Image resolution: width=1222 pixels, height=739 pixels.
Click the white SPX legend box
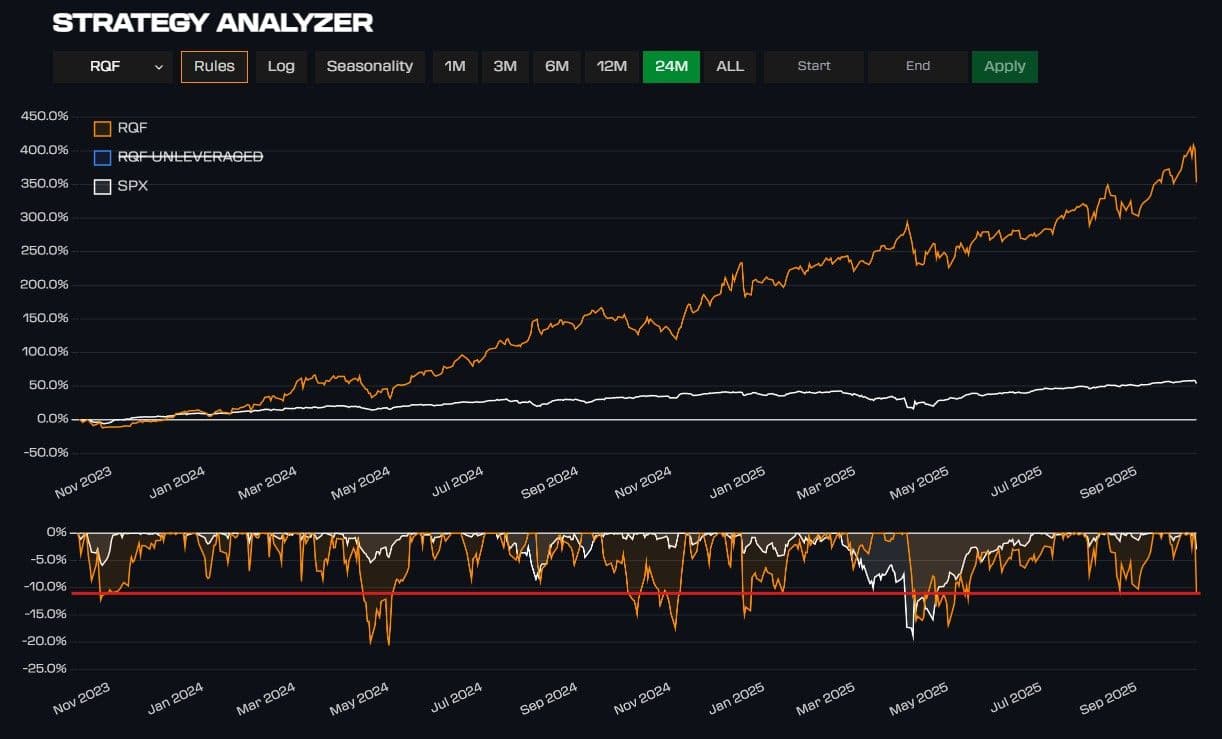click(102, 186)
